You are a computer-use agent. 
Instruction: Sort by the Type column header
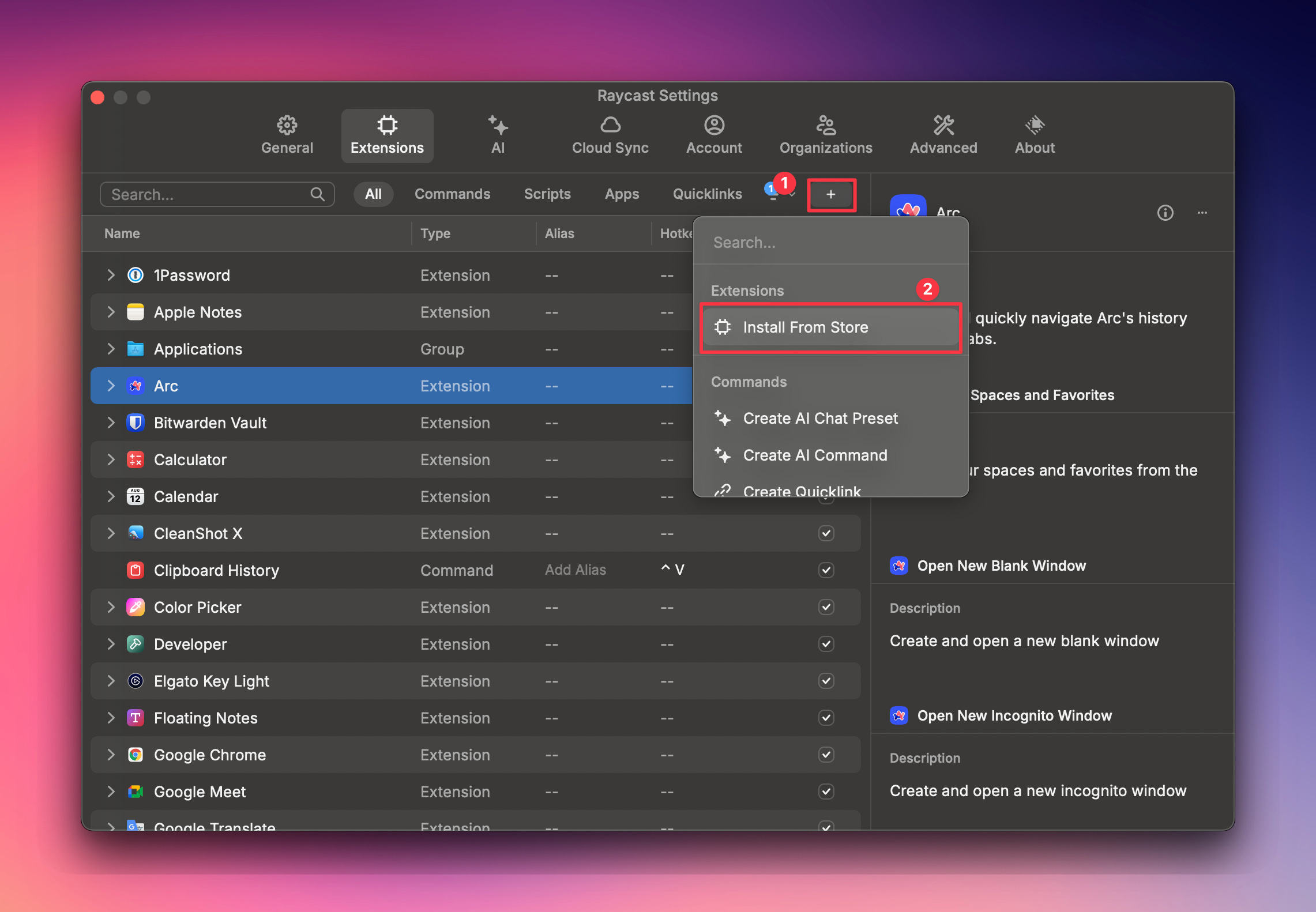coord(435,233)
